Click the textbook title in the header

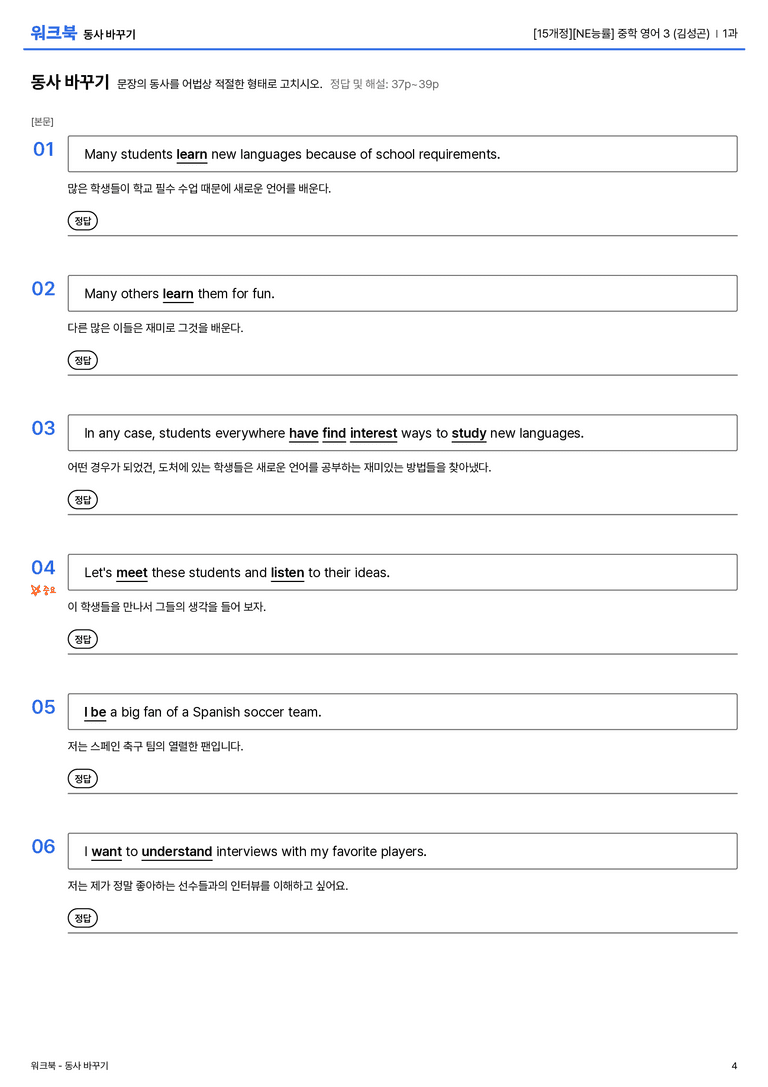[621, 33]
